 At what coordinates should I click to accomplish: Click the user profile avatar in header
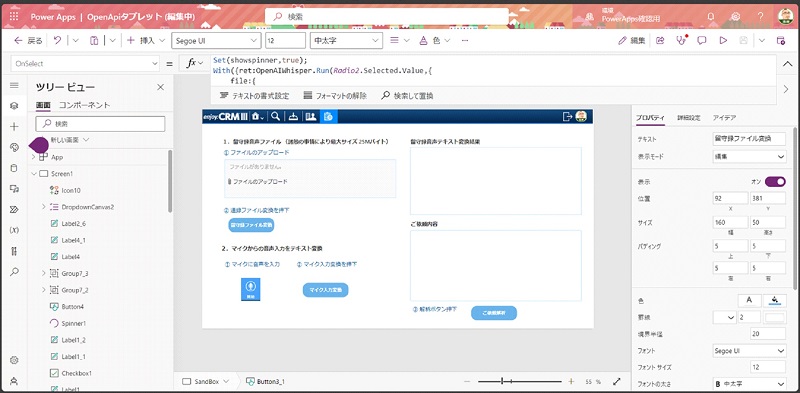786,16
